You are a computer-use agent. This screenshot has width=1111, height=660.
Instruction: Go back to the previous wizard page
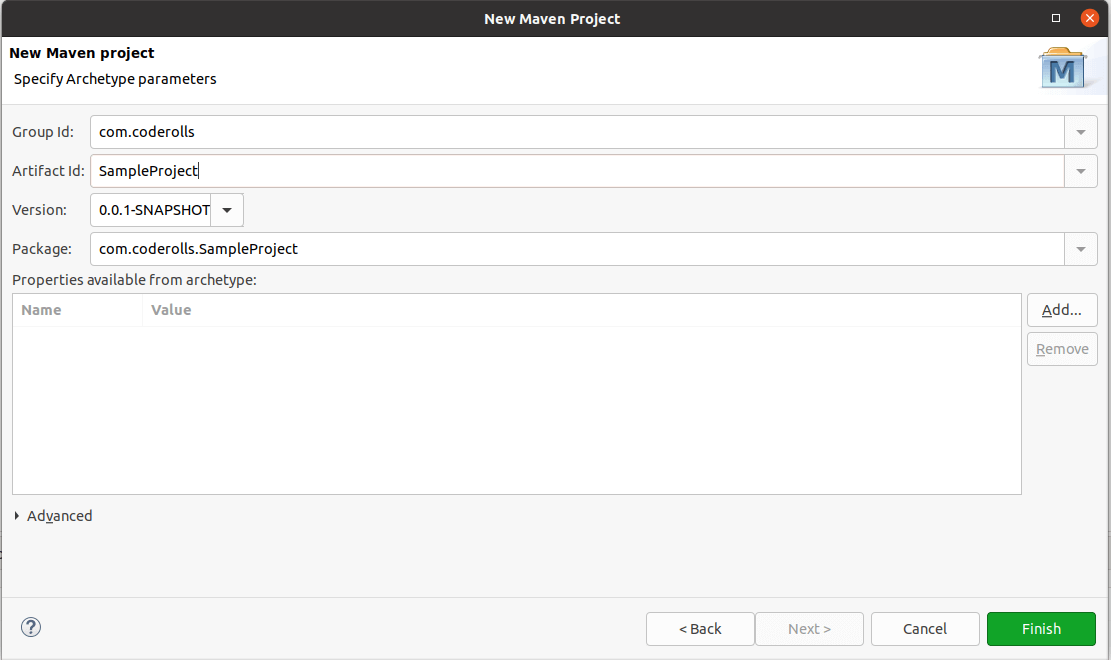[x=699, y=628]
